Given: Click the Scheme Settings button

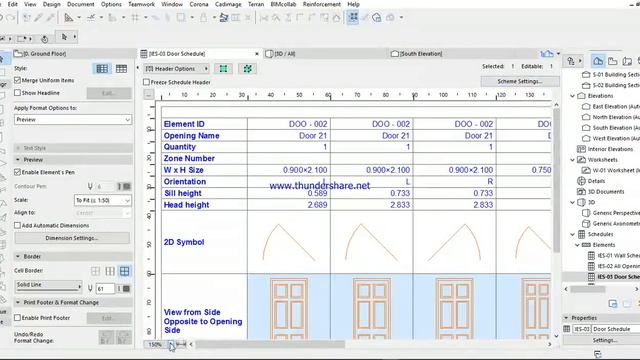Looking at the screenshot, I should pyautogui.click(x=520, y=81).
